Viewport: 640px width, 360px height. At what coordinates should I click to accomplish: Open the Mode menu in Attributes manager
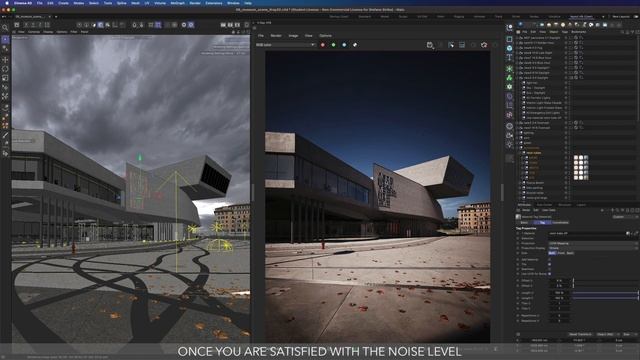[x=526, y=210]
